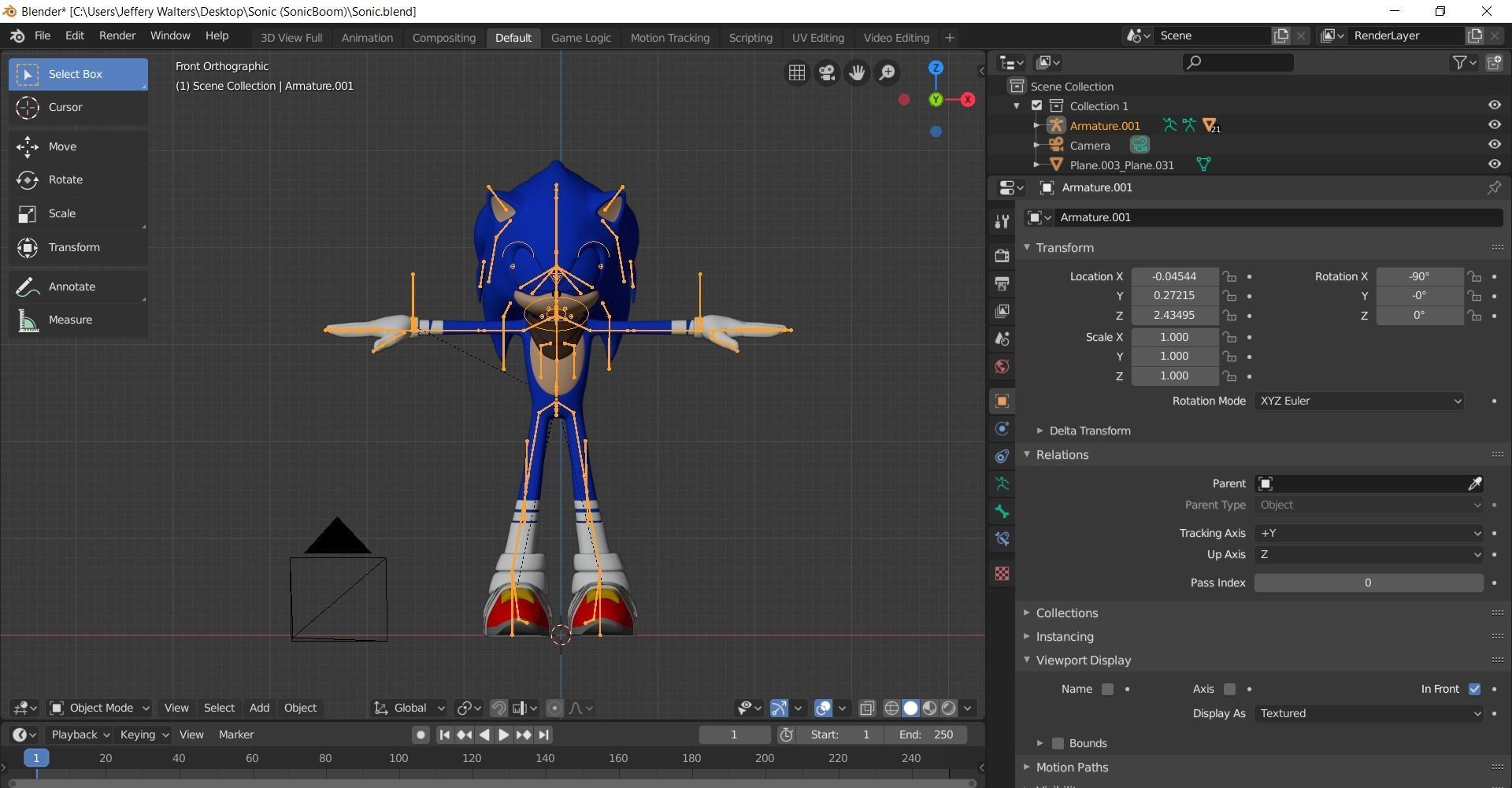
Task: Open the Global transform orientation dropdown
Action: pyautogui.click(x=409, y=708)
